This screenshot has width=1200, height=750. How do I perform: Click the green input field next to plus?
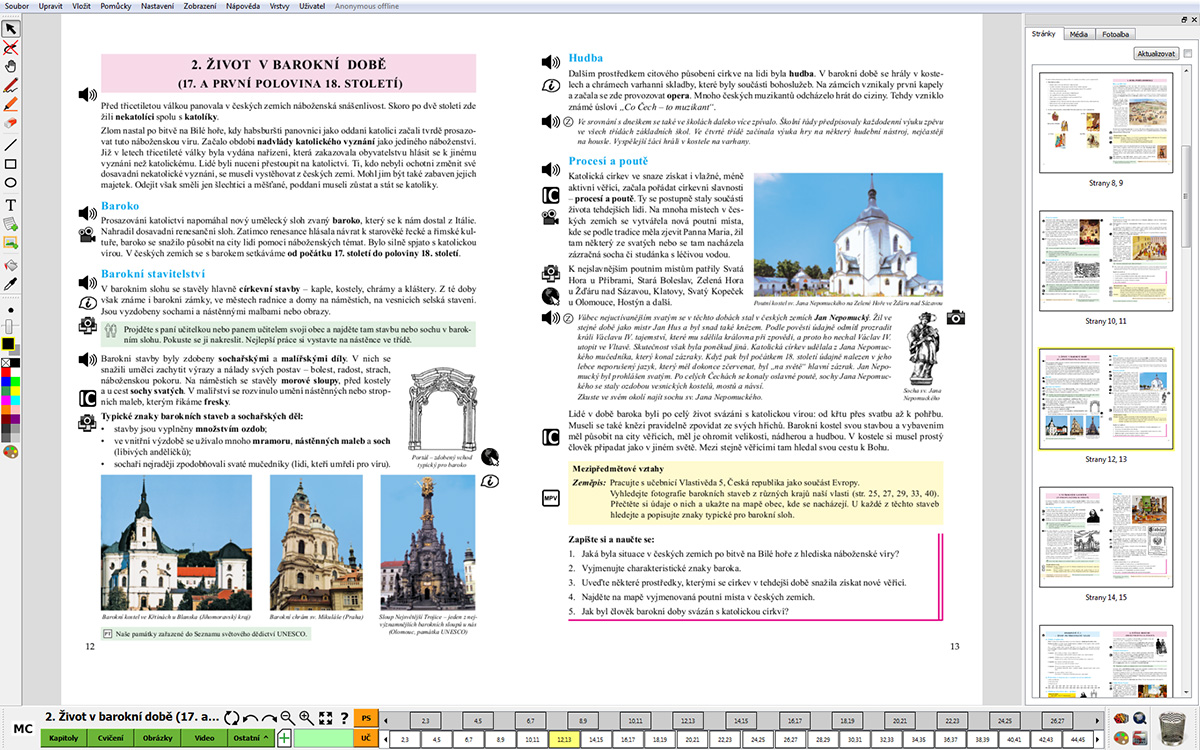[323, 738]
